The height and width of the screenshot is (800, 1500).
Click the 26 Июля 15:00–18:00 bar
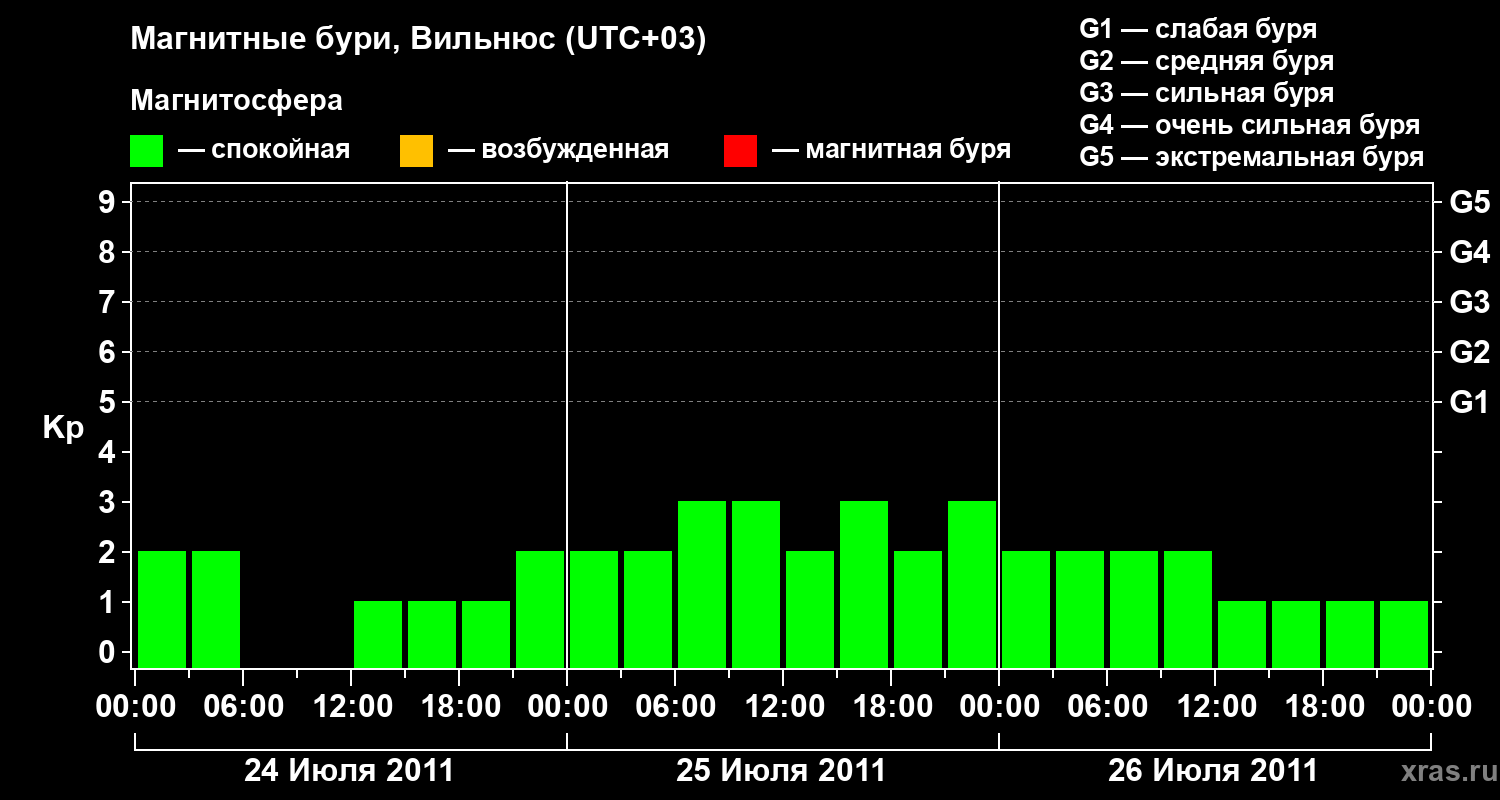click(1296, 634)
